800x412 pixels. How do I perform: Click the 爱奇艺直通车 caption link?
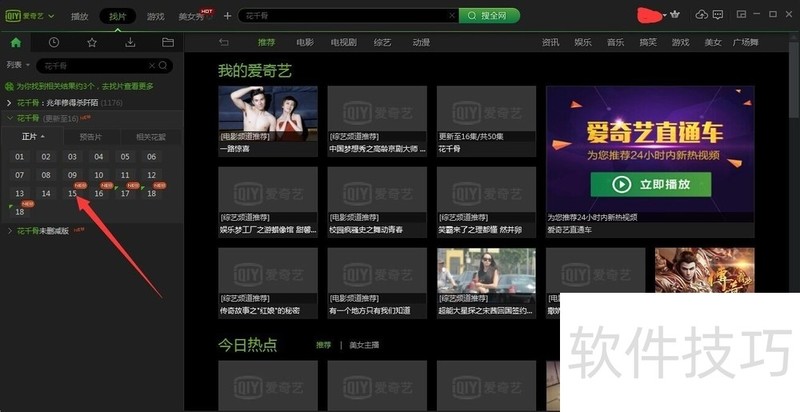[569, 230]
